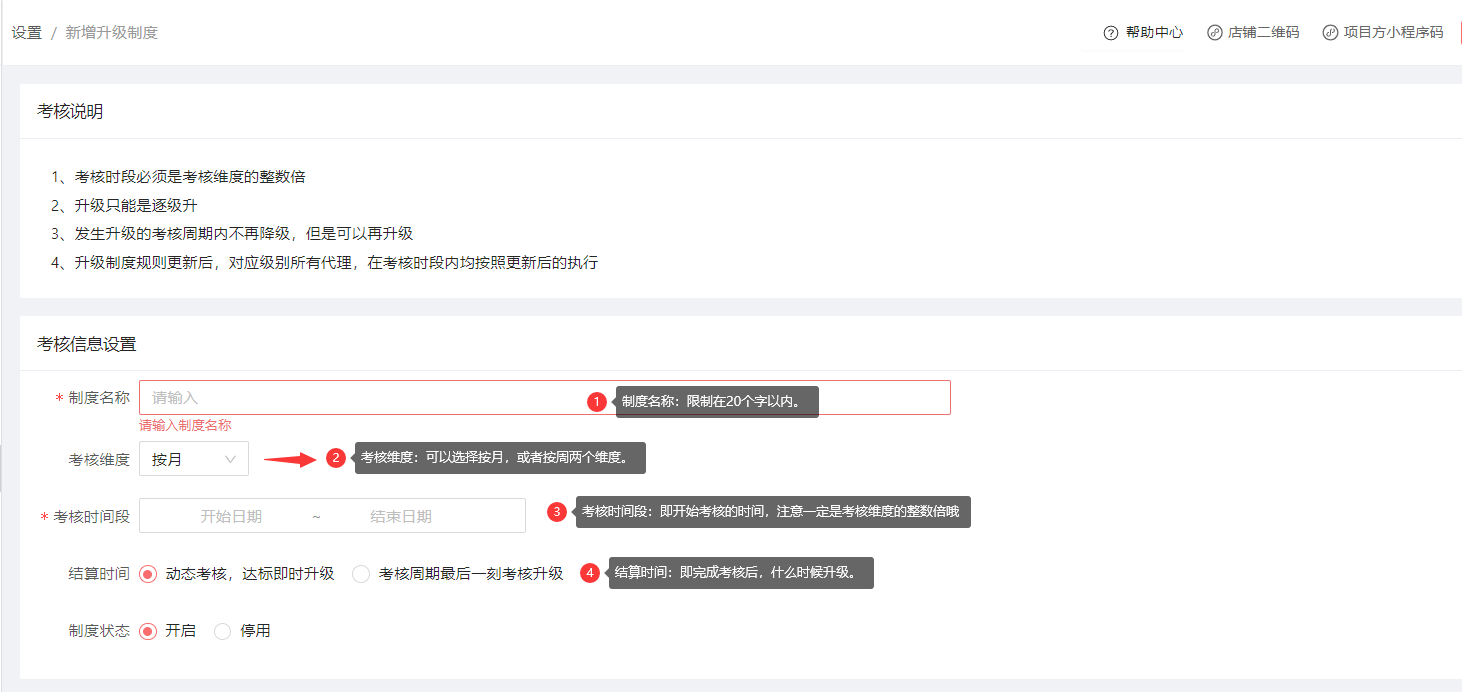
Task: Click red number 3 annotation badge
Action: click(x=557, y=512)
